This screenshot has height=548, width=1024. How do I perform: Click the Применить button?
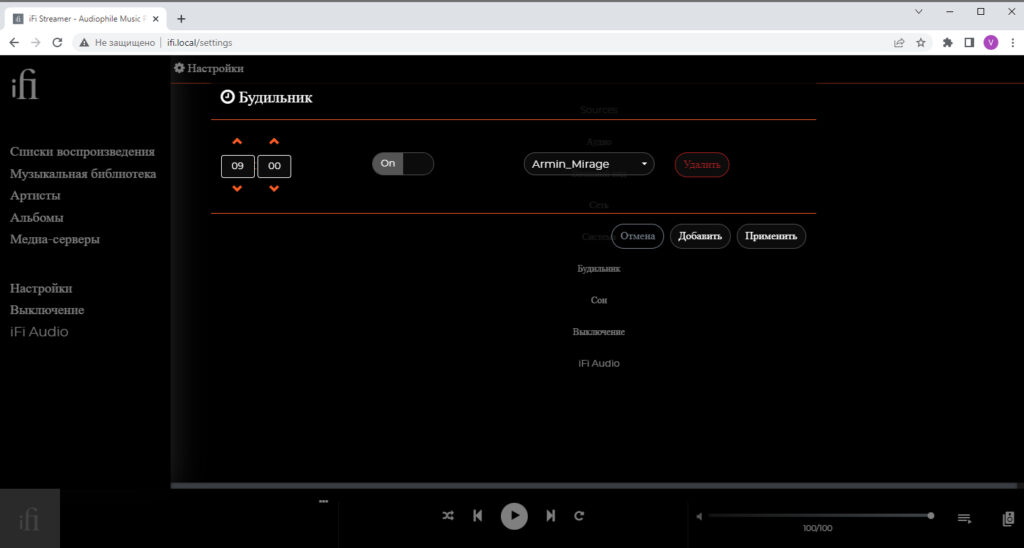click(x=771, y=236)
